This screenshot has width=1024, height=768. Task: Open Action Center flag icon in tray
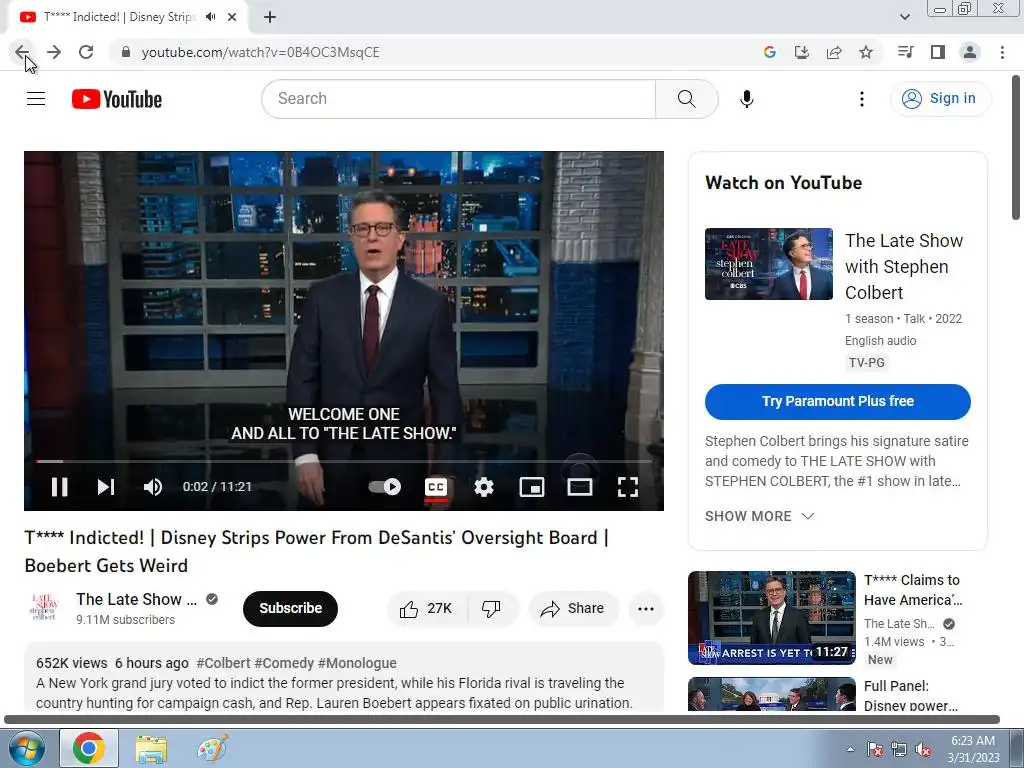tap(875, 749)
